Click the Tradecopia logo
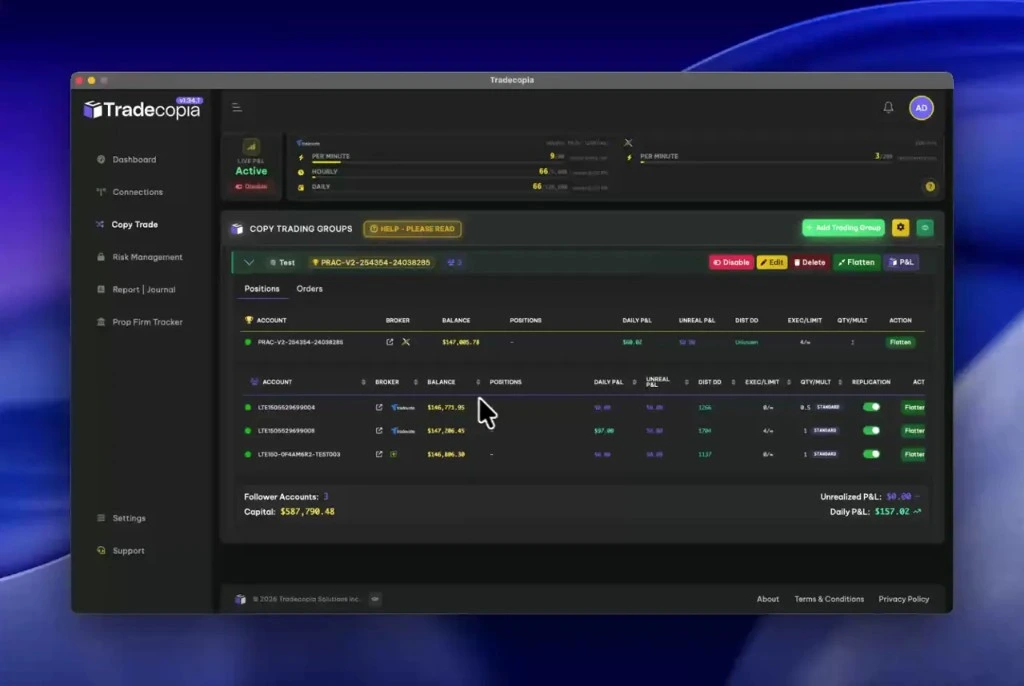Viewport: 1024px width, 686px height. coord(142,109)
